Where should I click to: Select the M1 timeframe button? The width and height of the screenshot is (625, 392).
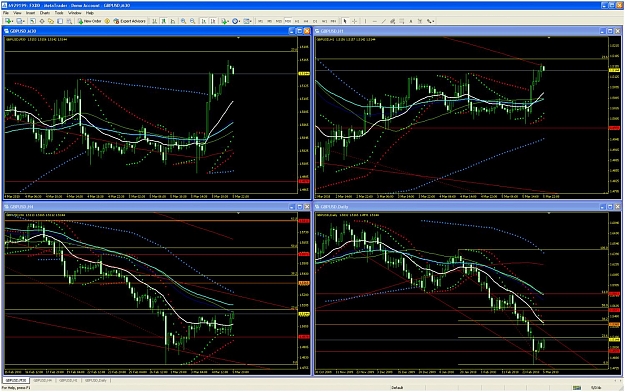coord(261,21)
